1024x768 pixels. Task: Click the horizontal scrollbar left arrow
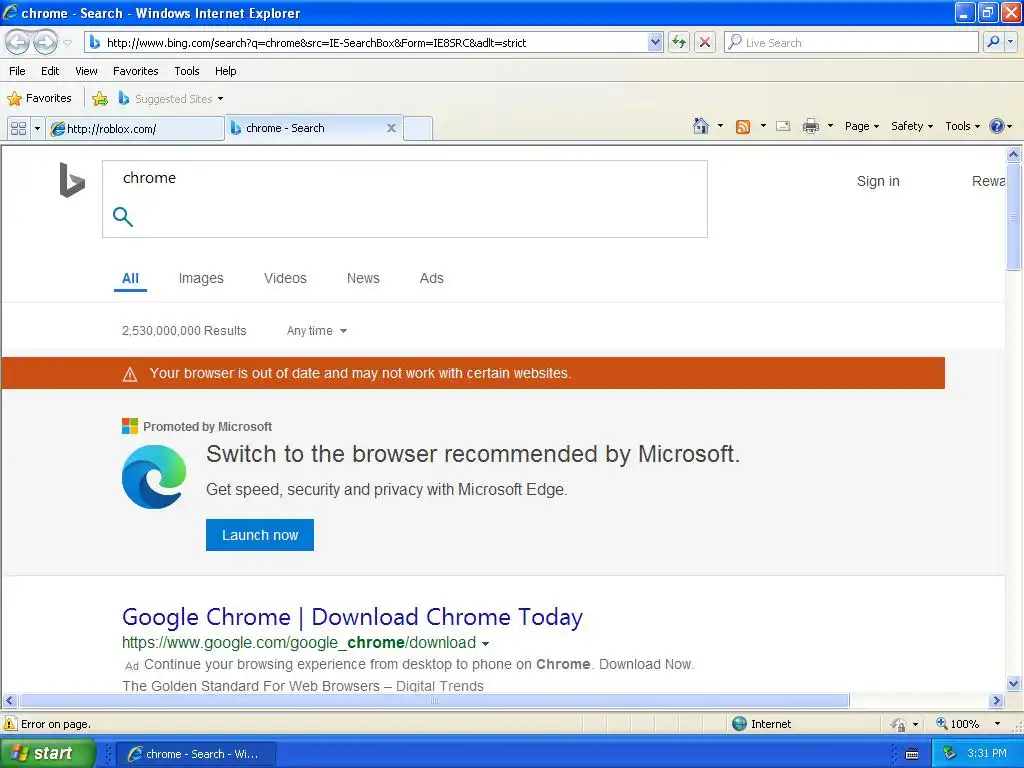[x=9, y=701]
